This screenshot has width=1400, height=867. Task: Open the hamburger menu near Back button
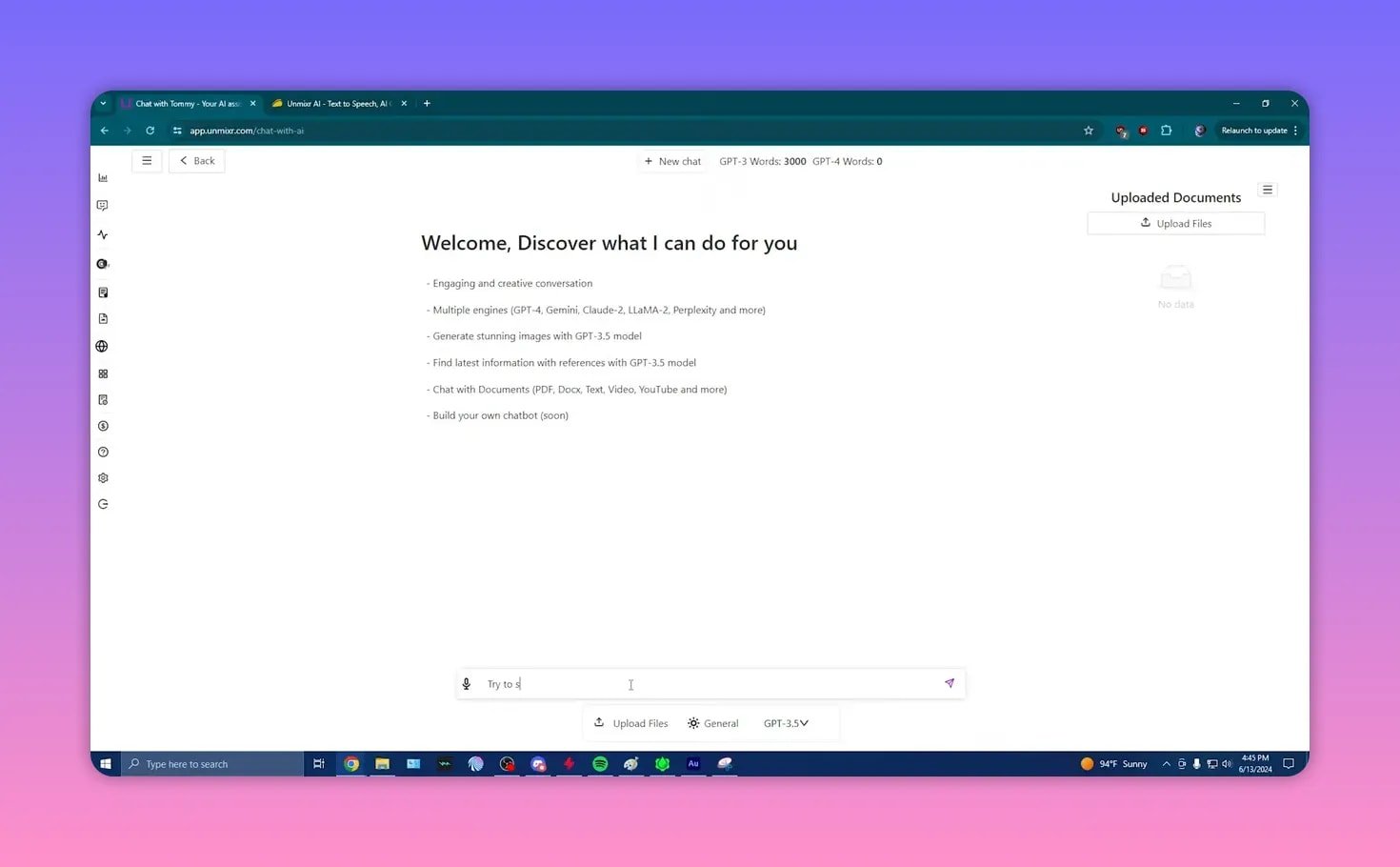coord(147,160)
